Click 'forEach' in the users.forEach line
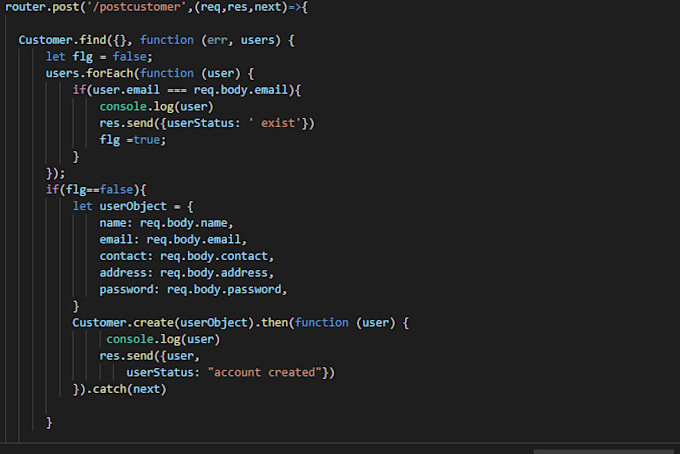The image size is (680, 454). click(x=110, y=73)
